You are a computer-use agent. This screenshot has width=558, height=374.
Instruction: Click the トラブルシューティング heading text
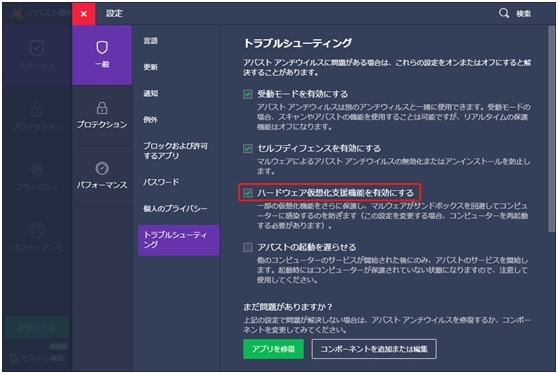click(298, 43)
